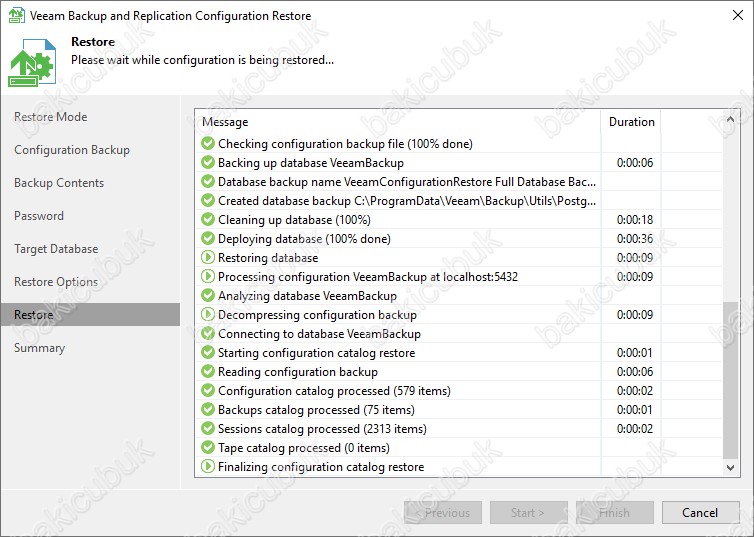This screenshot has width=754, height=537.
Task: Click status icon beside Database backup name row
Action: [208, 181]
